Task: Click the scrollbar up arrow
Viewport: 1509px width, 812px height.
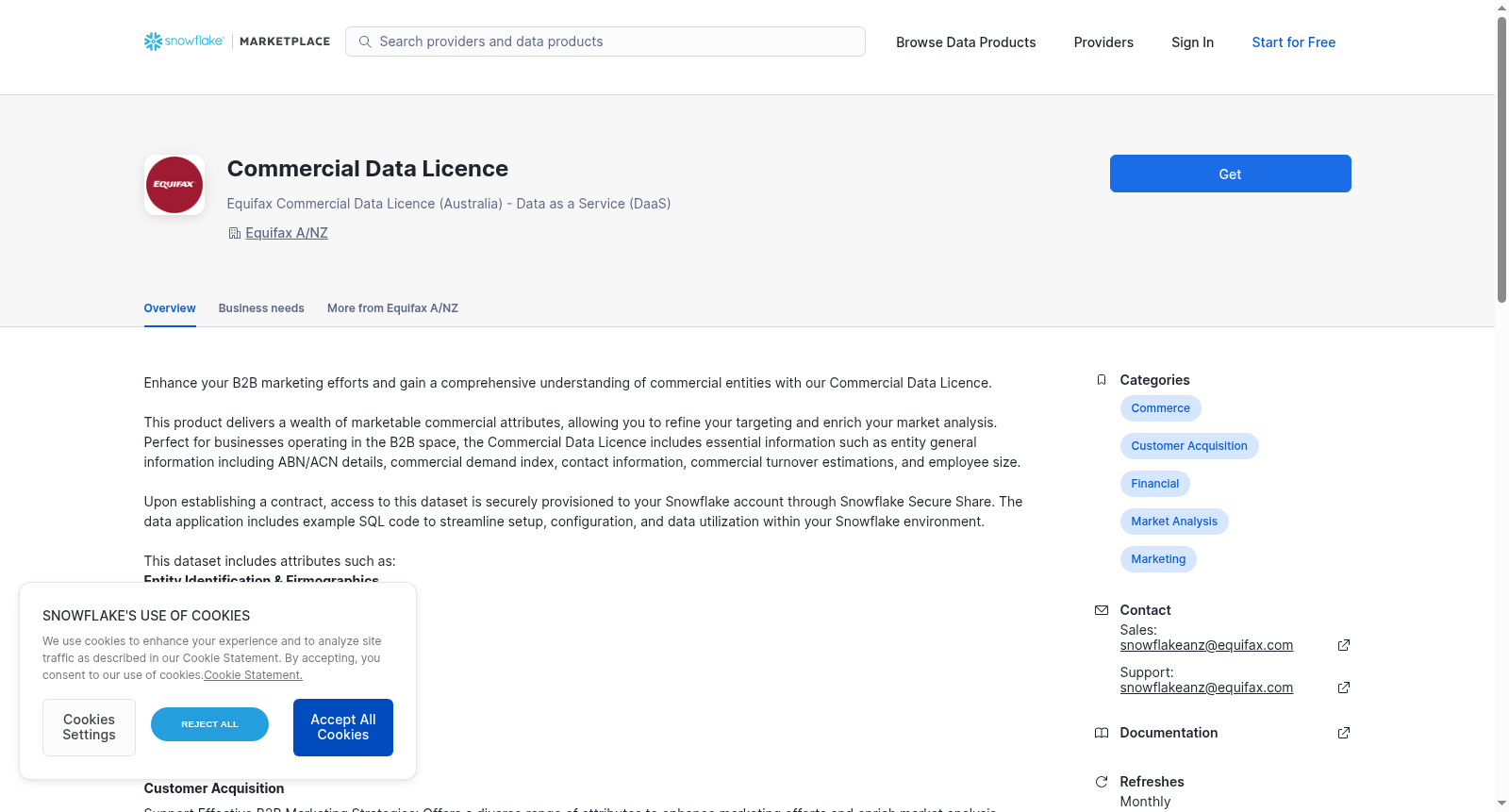Action: [x=1501, y=8]
